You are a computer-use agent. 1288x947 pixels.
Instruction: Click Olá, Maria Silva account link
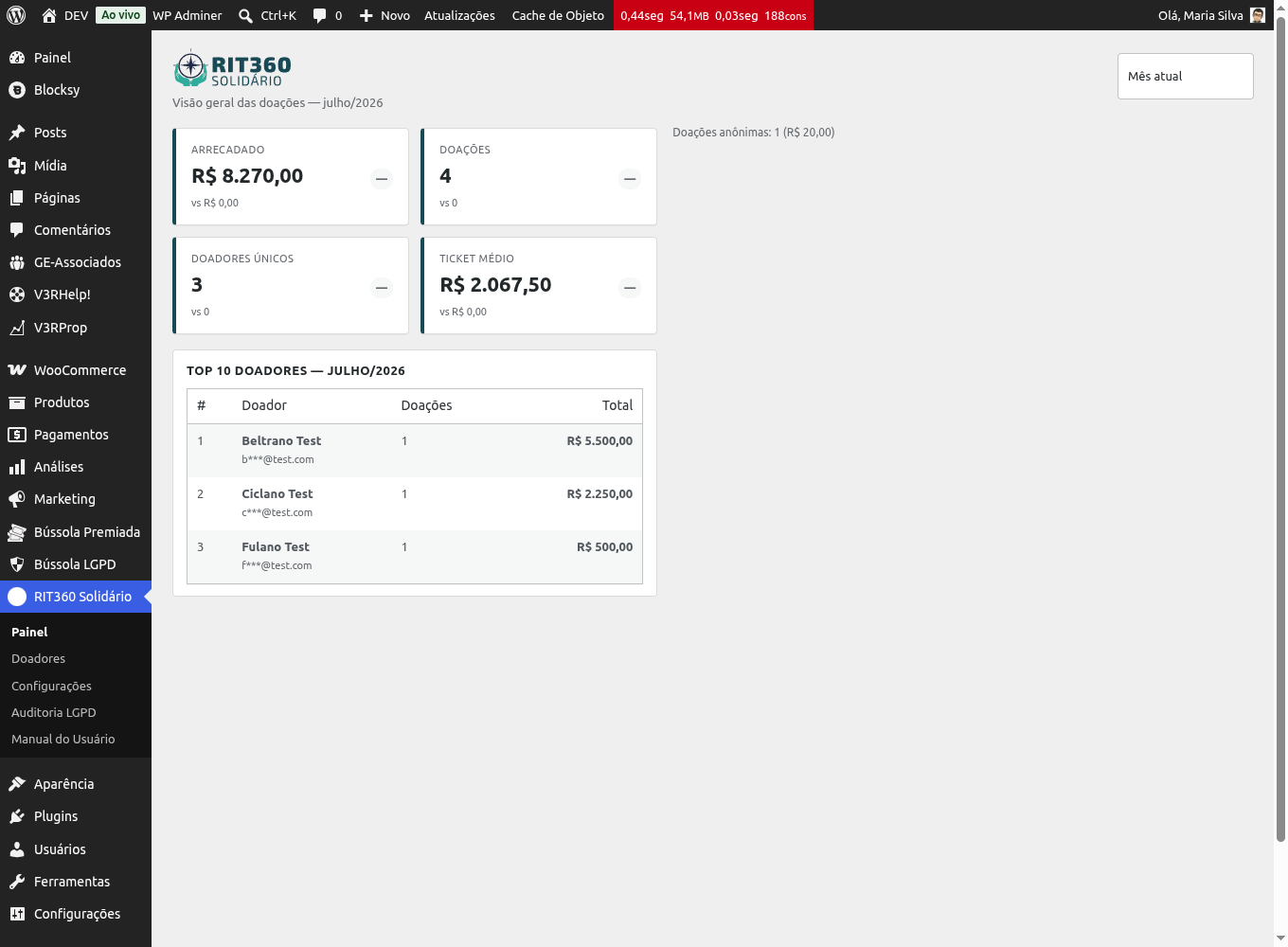tap(1201, 16)
